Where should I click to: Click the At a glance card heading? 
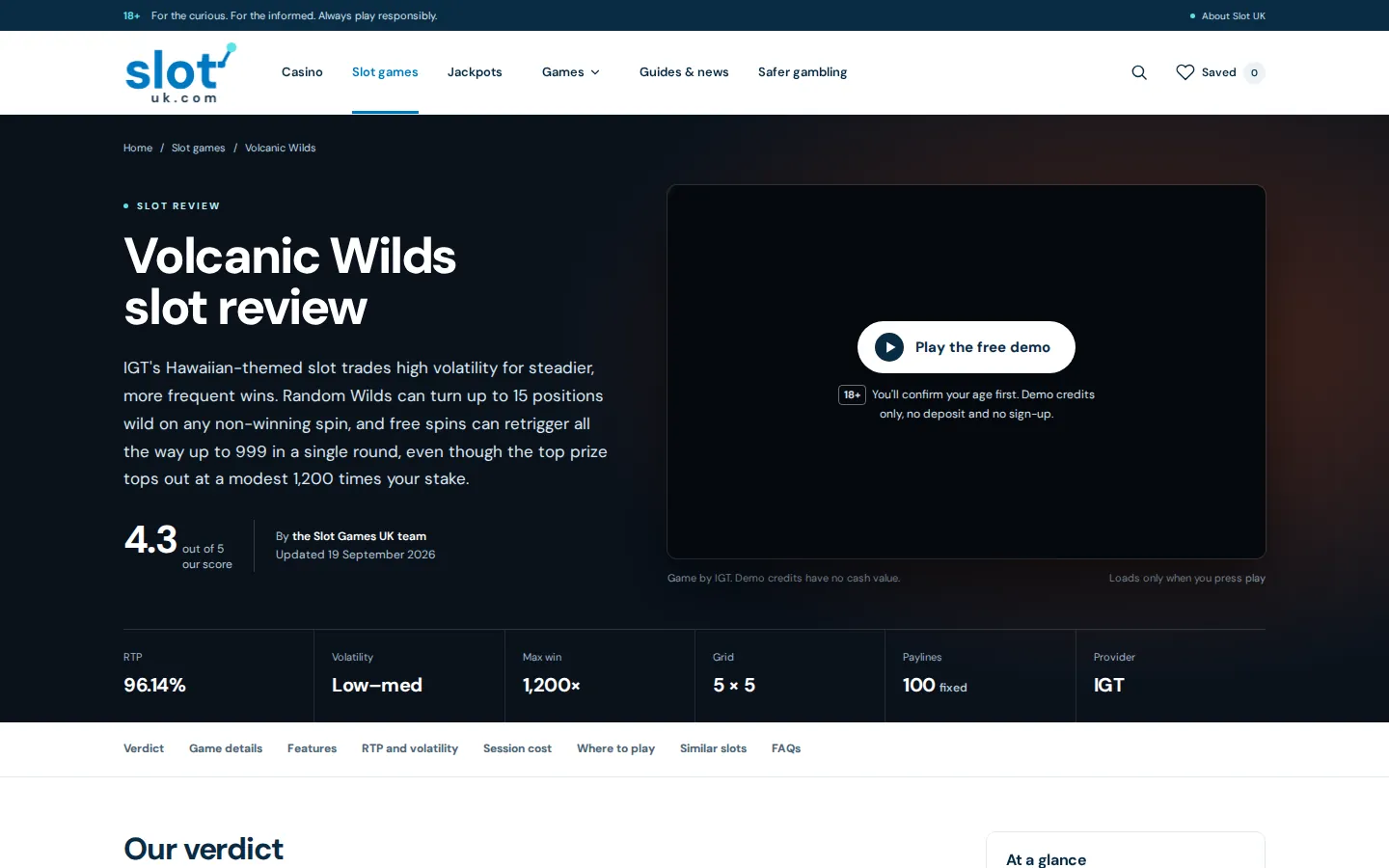1046,859
